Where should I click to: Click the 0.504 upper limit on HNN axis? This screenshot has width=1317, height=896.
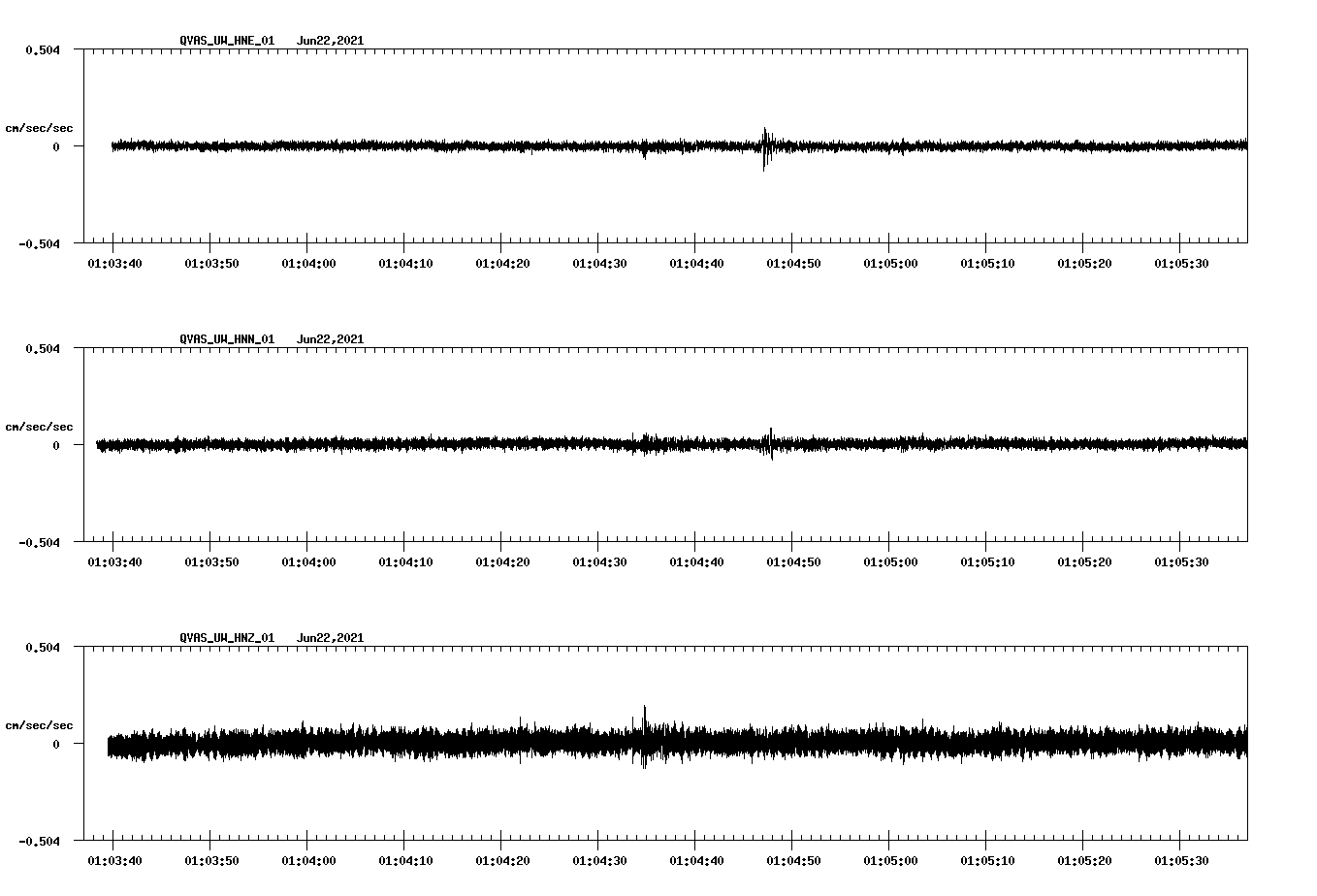click(43, 348)
